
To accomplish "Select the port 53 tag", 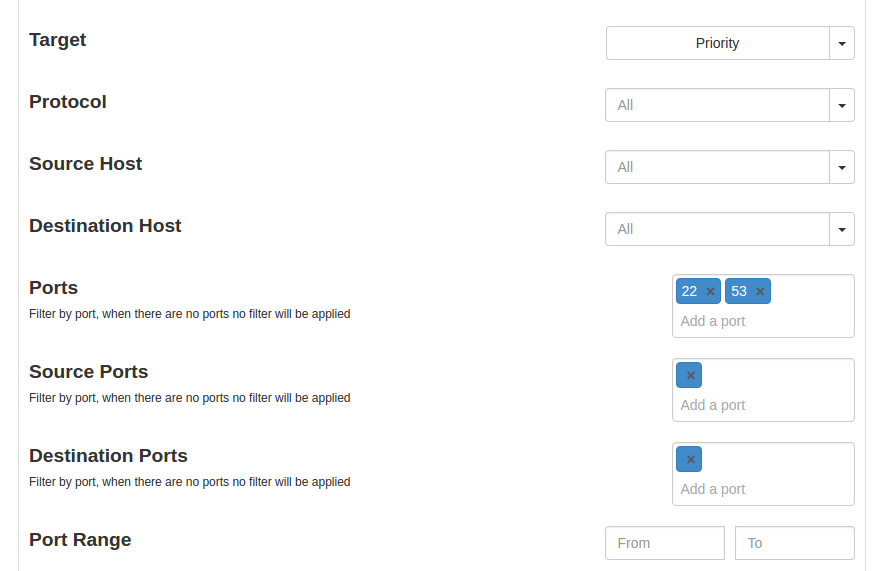I will point(739,291).
